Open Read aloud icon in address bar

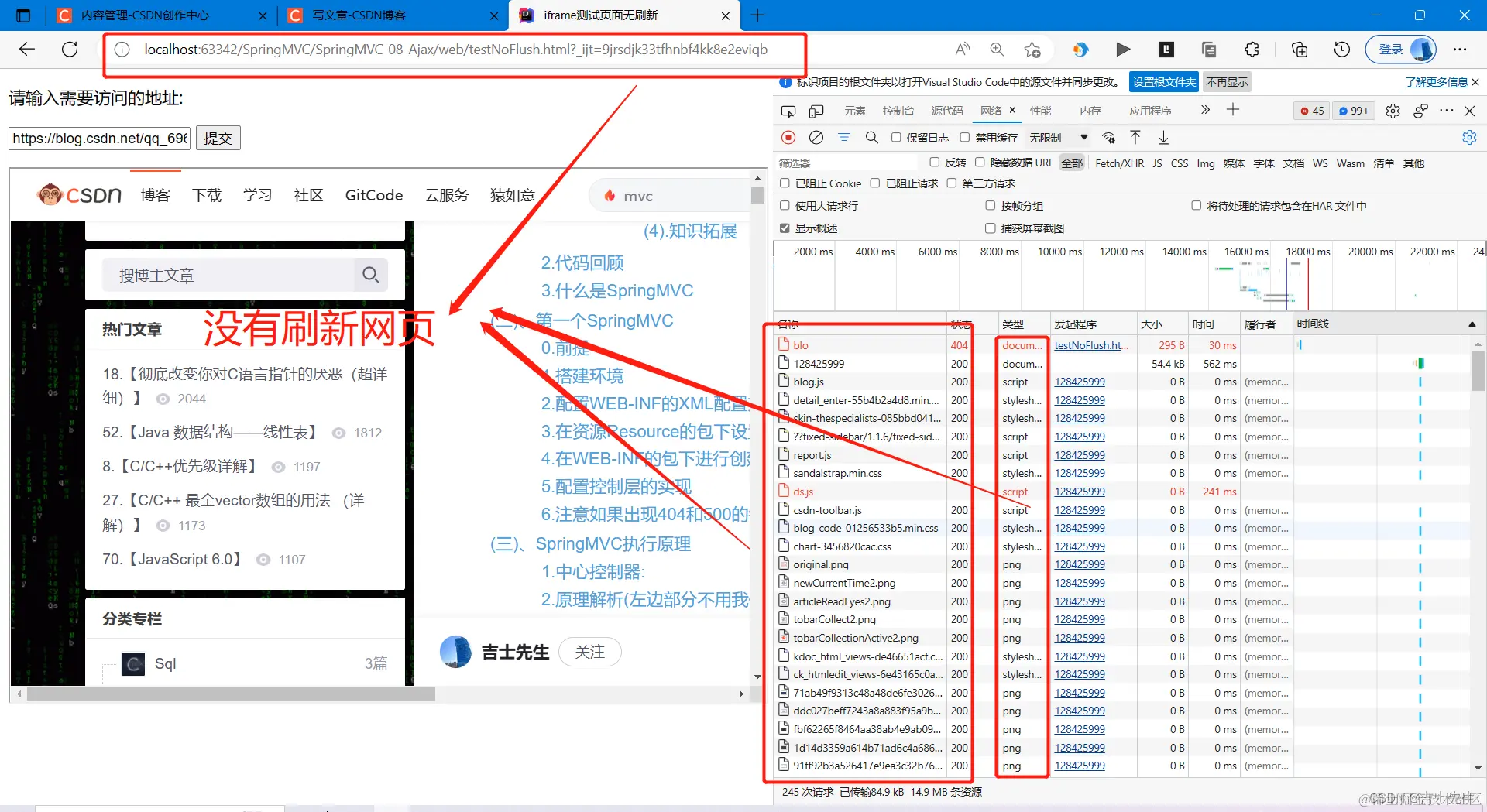[x=962, y=50]
